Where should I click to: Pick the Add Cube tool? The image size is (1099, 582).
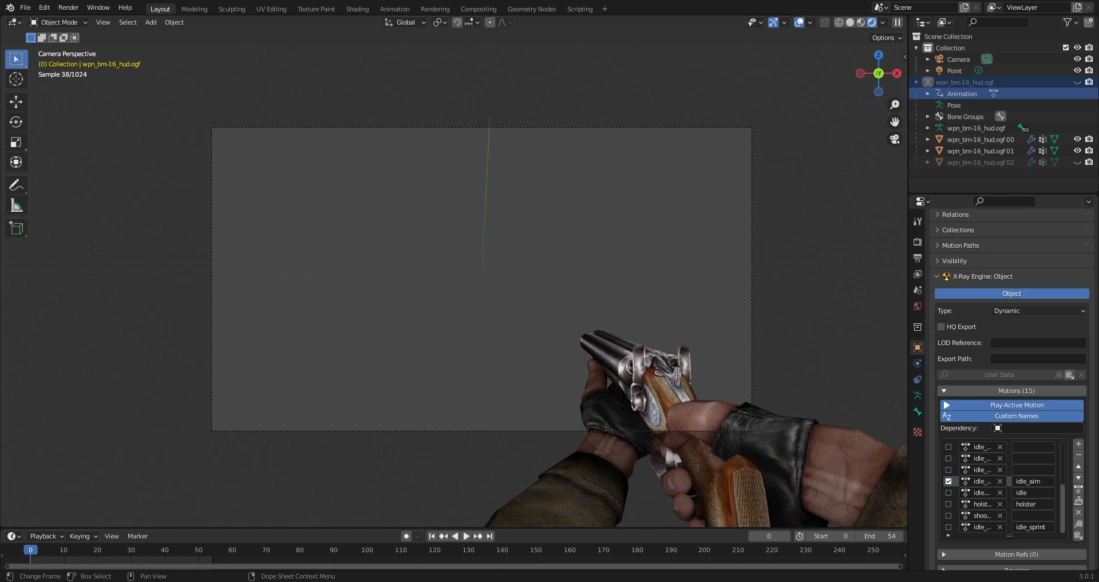coord(16,228)
